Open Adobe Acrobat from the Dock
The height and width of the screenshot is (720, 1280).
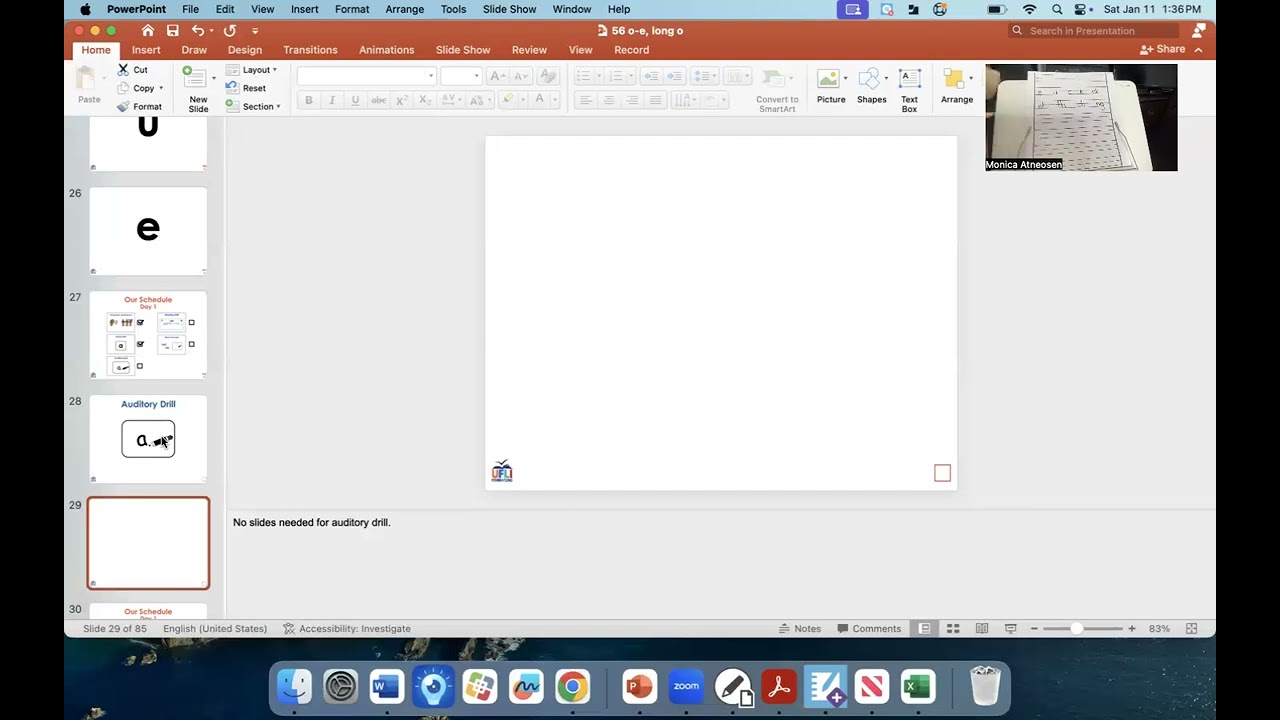[x=779, y=687]
